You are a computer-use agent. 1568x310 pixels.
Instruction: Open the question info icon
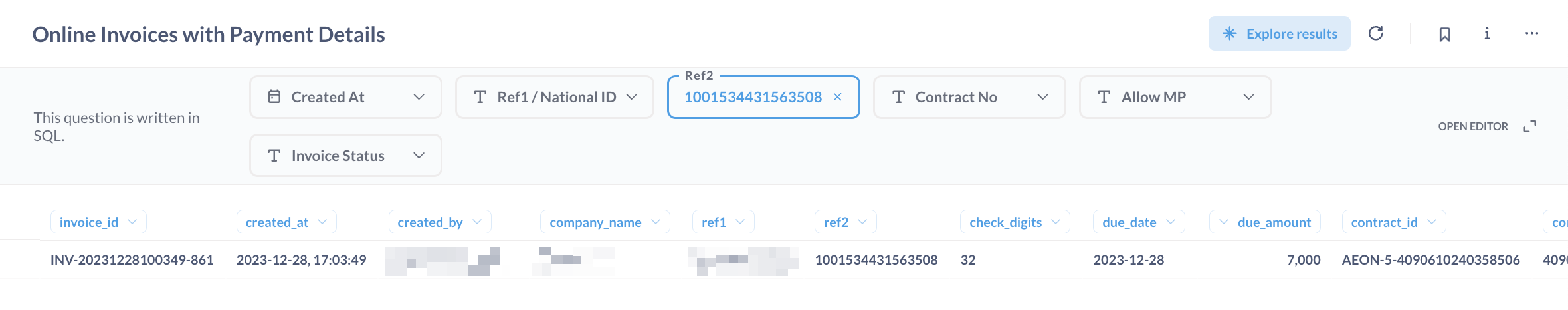[1487, 33]
